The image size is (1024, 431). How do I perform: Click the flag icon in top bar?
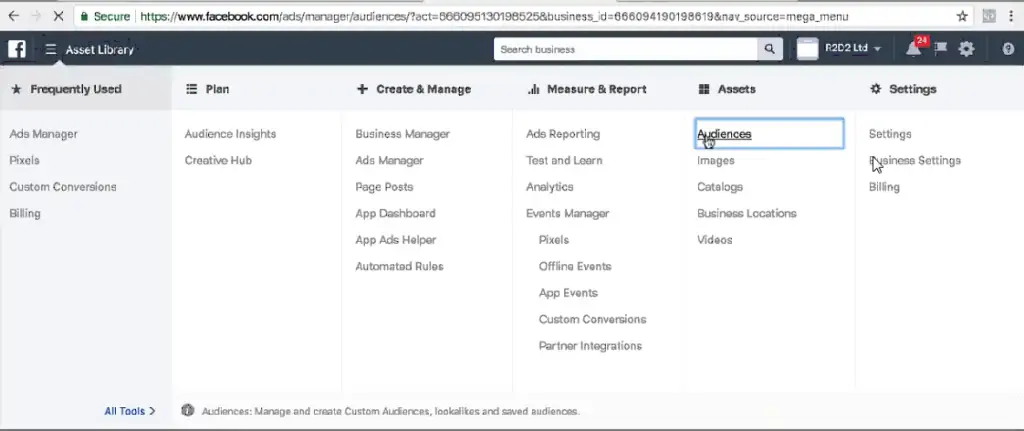[941, 49]
